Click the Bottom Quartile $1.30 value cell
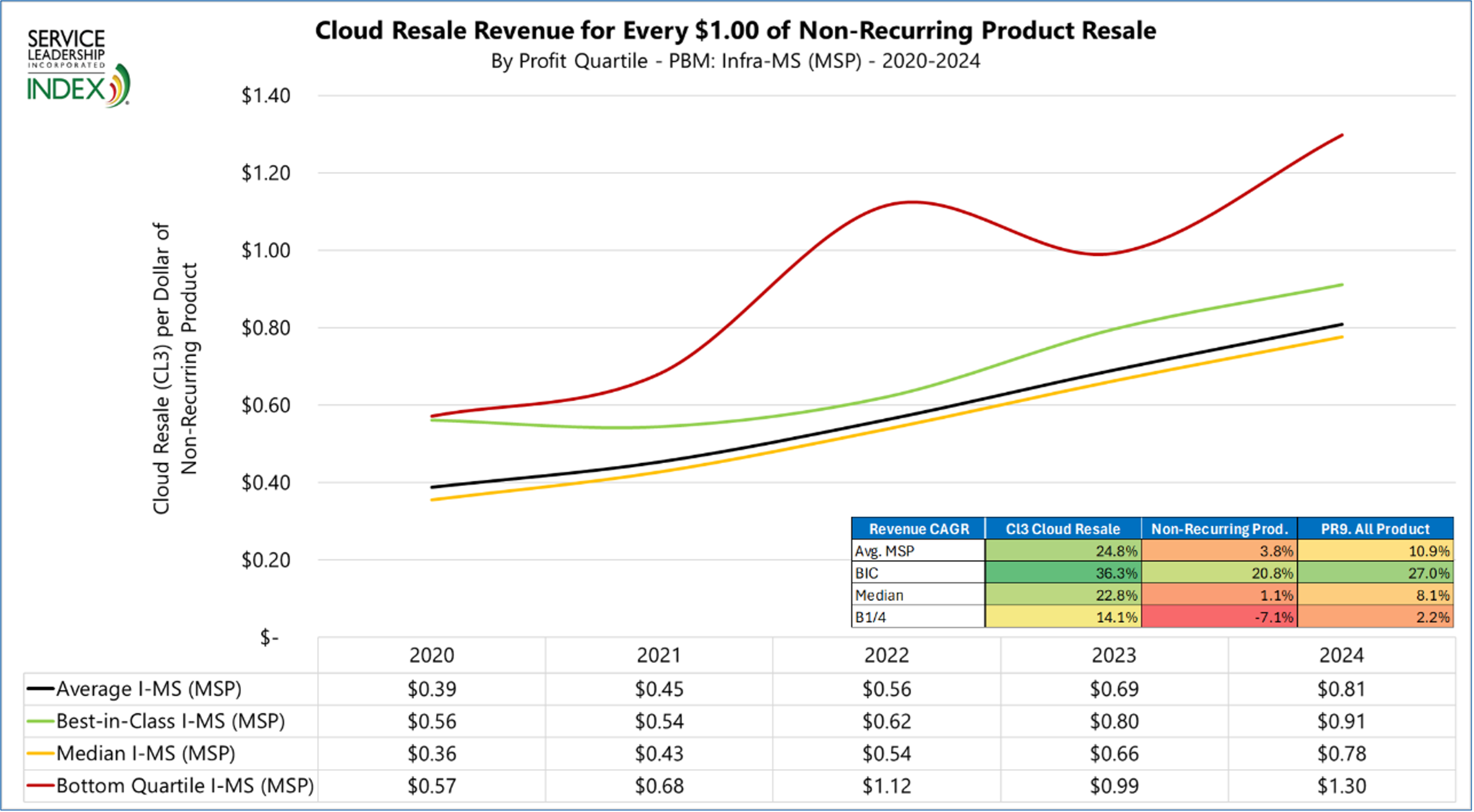The image size is (1474, 812). click(x=1341, y=786)
